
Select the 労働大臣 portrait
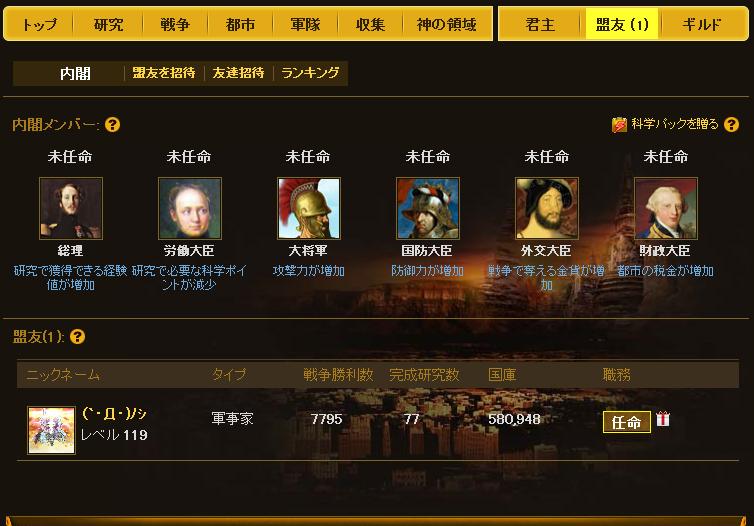click(x=190, y=208)
